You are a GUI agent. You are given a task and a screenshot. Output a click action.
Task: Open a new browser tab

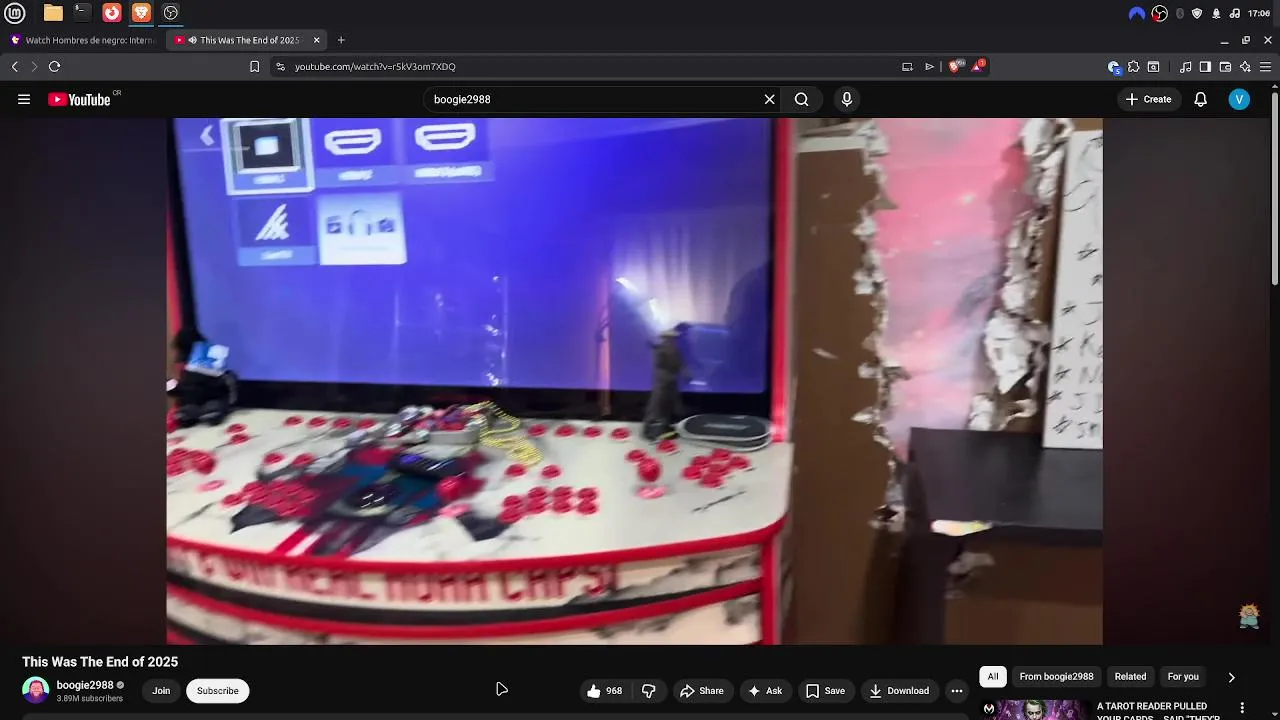click(341, 40)
